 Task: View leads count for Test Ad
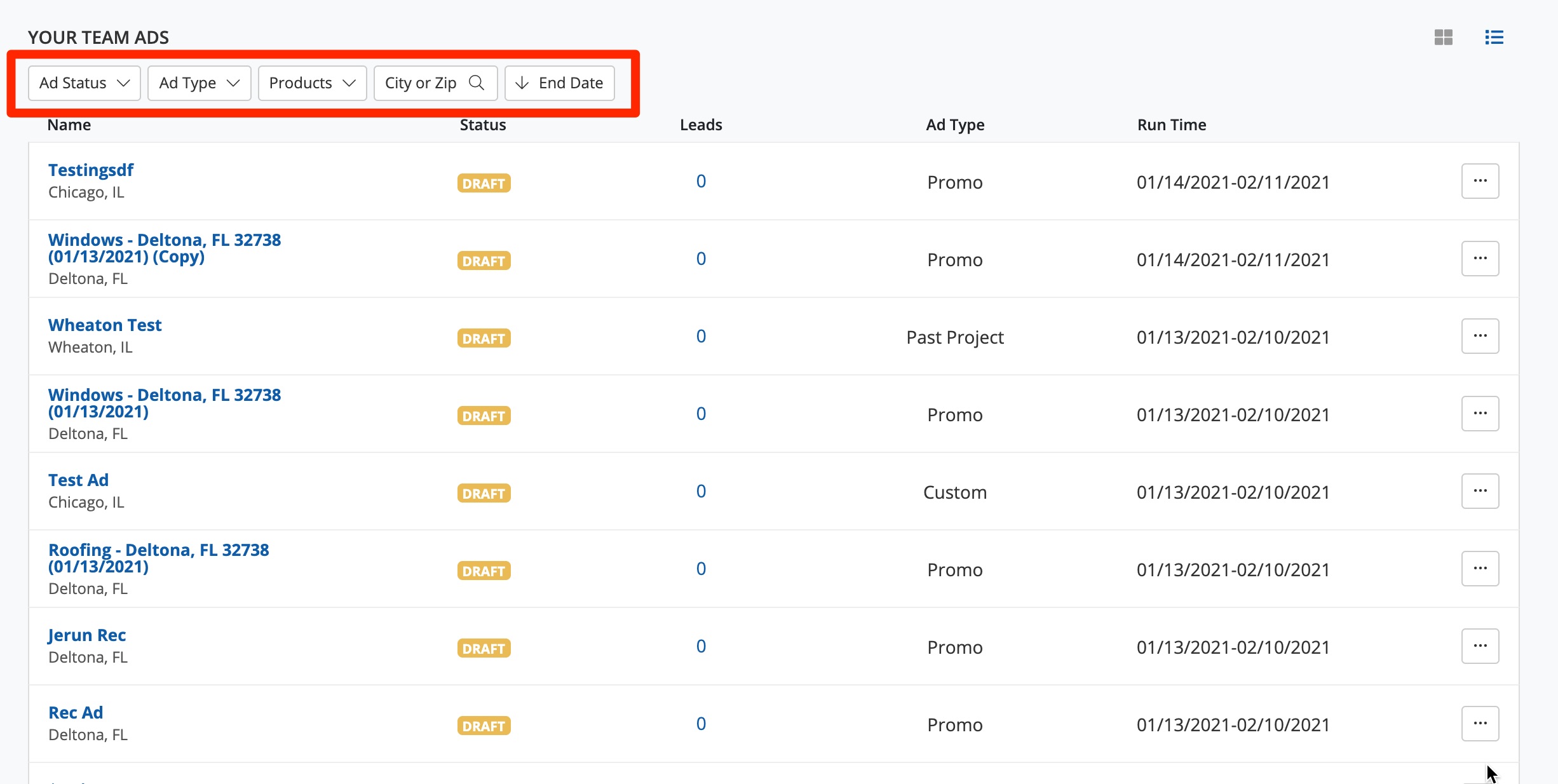click(x=701, y=491)
